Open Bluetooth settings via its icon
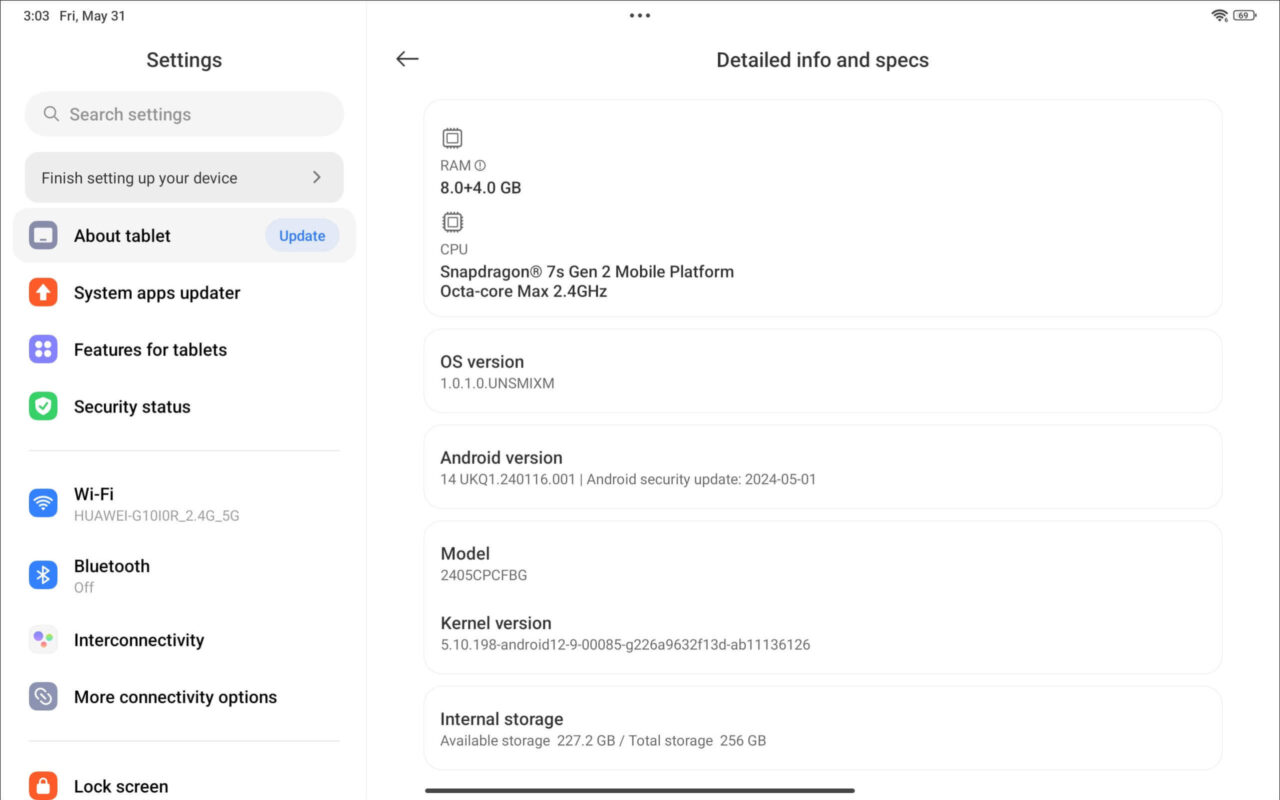Image resolution: width=1280 pixels, height=800 pixels. pyautogui.click(x=43, y=575)
